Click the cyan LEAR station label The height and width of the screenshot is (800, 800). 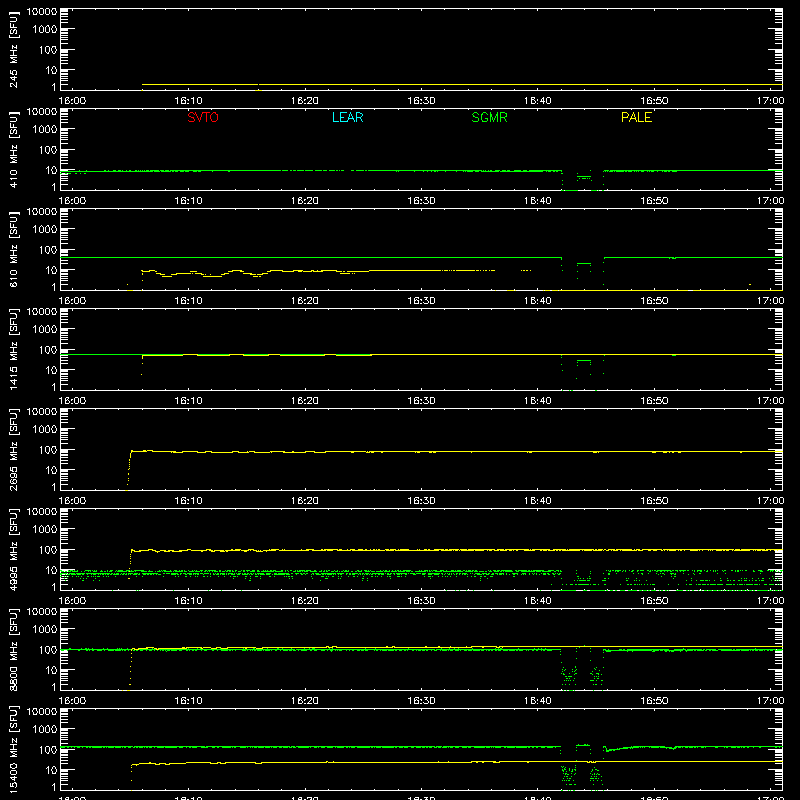click(347, 117)
